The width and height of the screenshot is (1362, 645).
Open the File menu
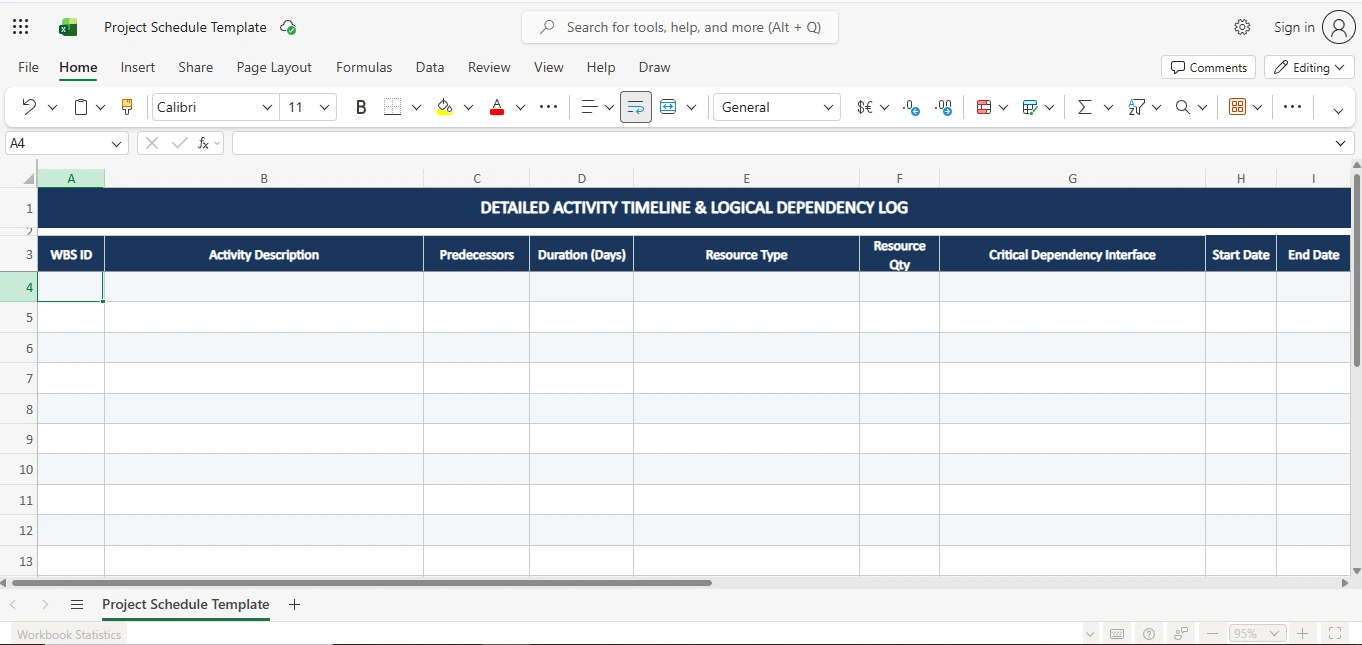28,67
